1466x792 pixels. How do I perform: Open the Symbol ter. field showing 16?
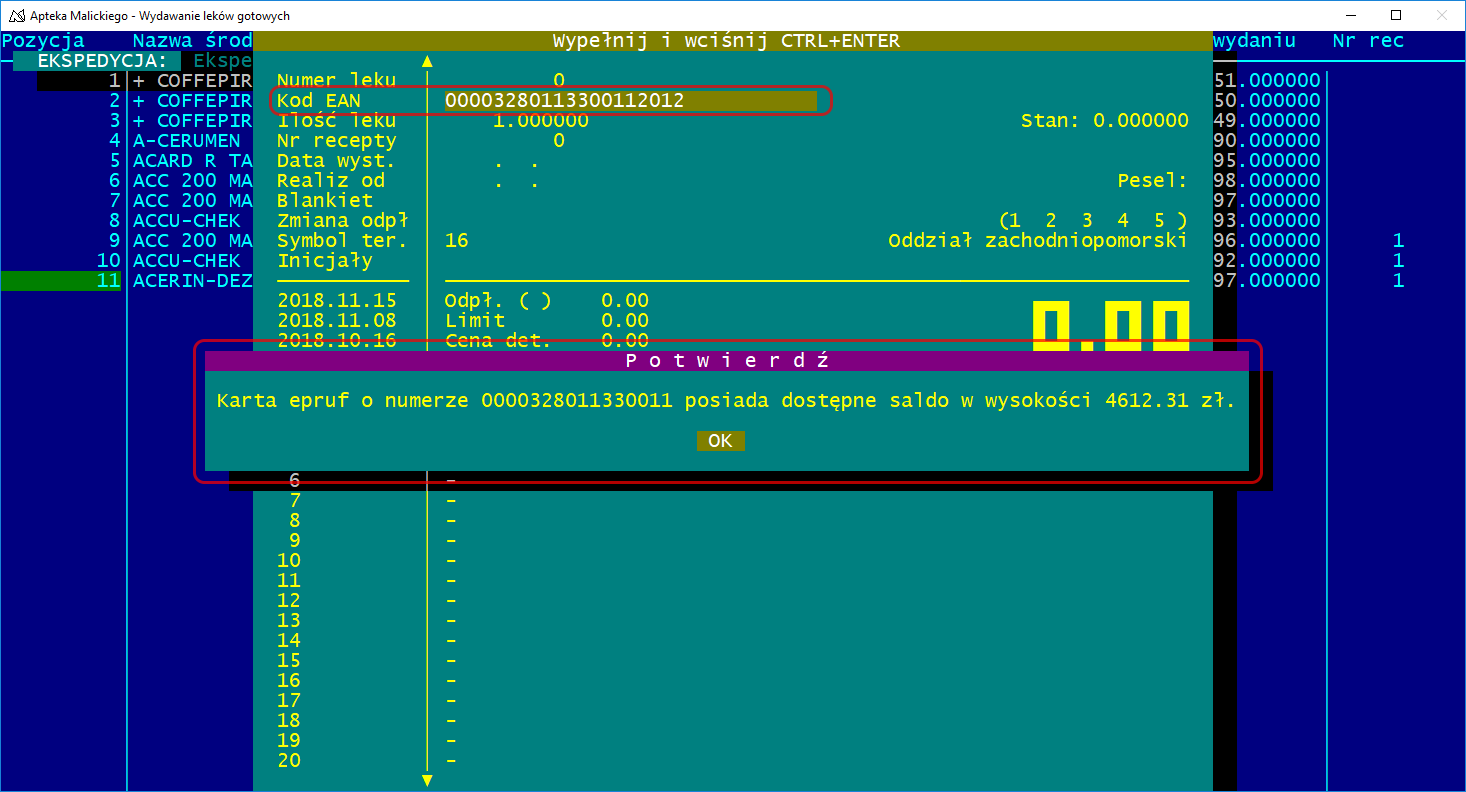(x=457, y=241)
